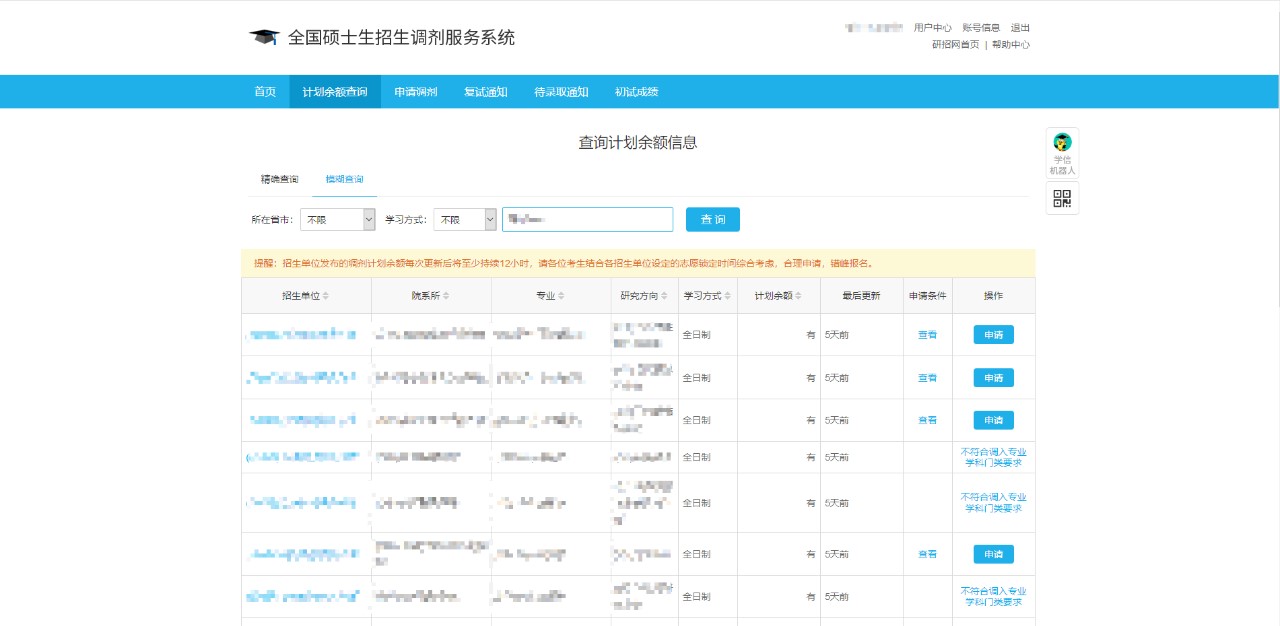Open 申请调剂 in the navigation bar

(415, 92)
